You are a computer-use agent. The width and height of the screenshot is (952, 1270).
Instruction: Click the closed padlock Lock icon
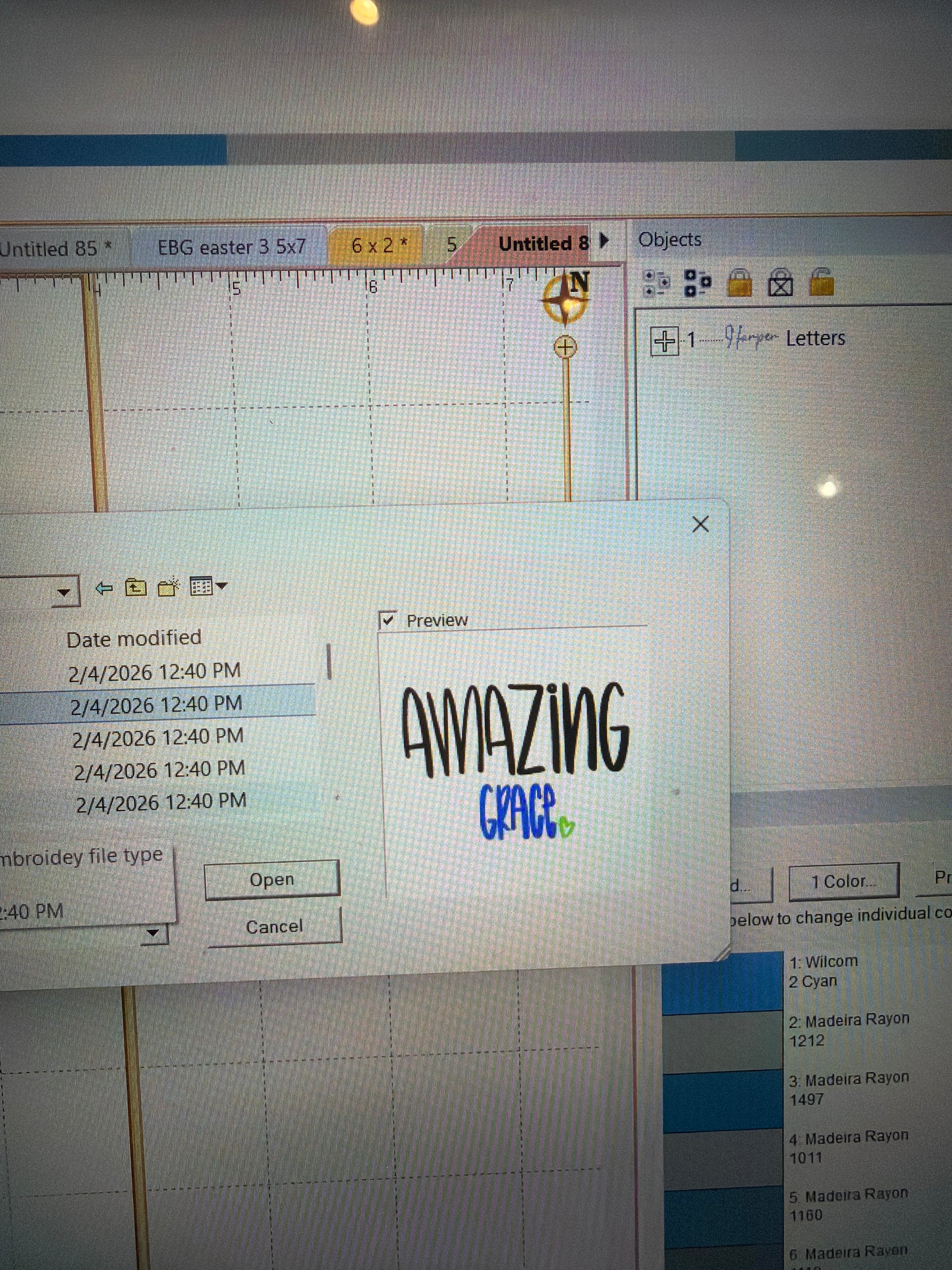(739, 283)
